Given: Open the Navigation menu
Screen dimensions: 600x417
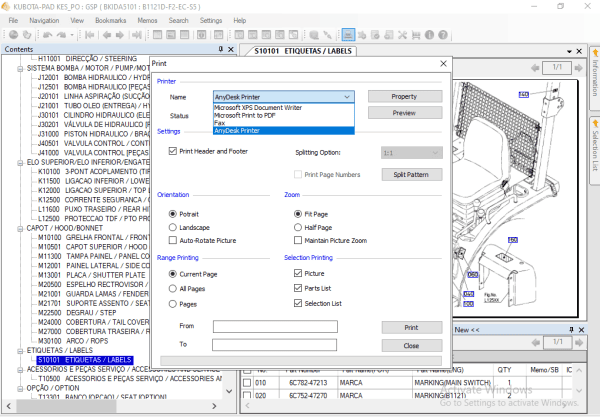Looking at the screenshot, I should pos(44,20).
